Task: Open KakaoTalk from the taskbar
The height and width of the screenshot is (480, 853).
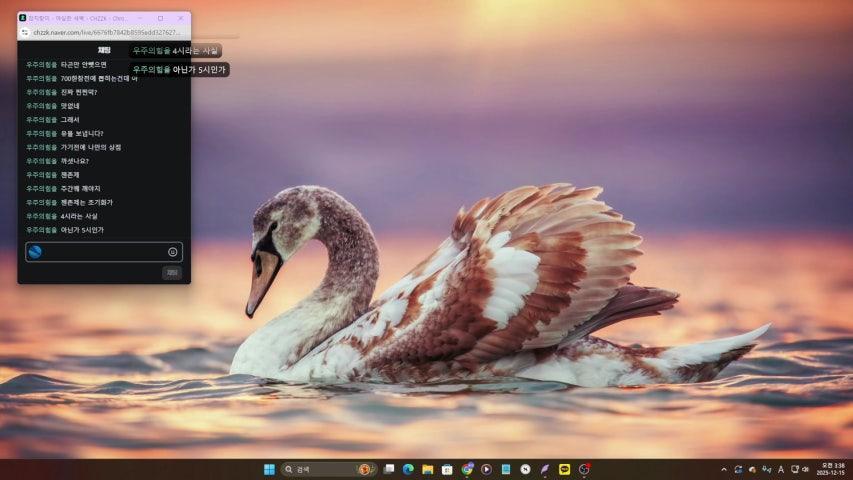Action: pos(564,469)
